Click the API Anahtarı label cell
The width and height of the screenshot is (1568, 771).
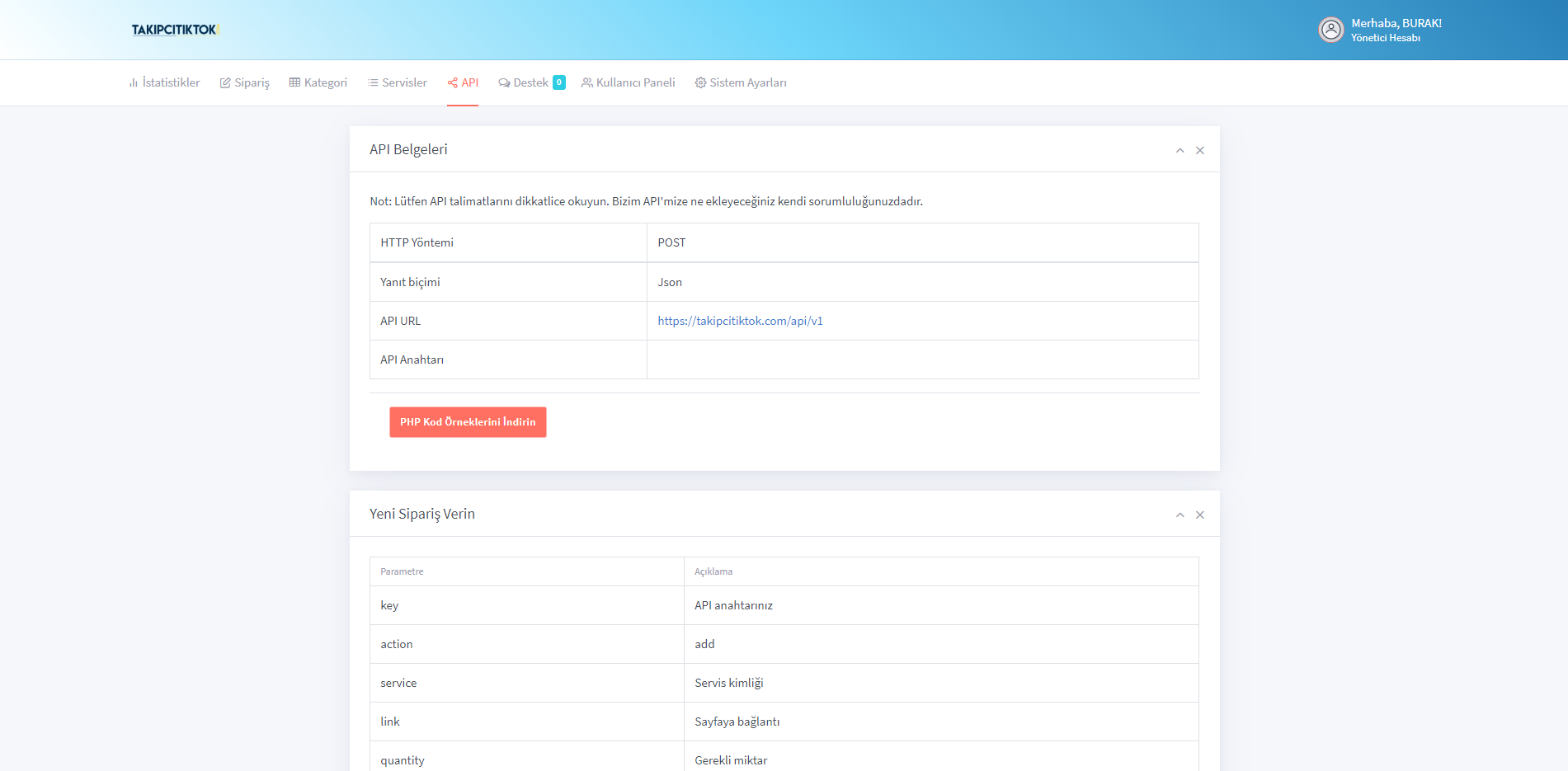pos(508,360)
